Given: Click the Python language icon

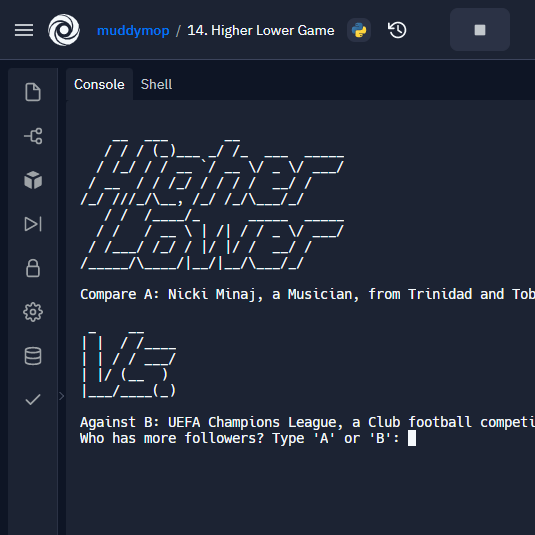Looking at the screenshot, I should 359,30.
